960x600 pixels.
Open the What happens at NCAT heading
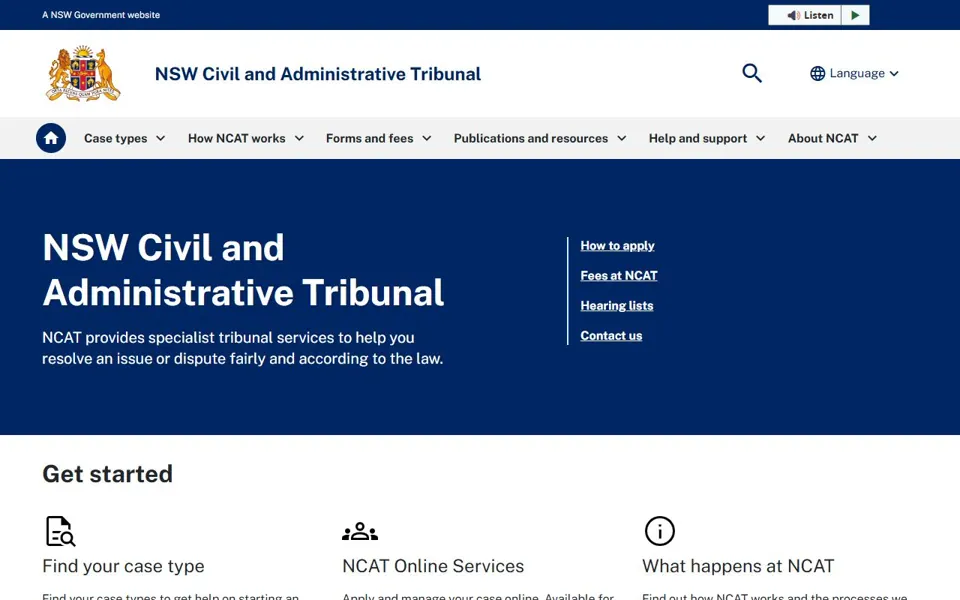(x=738, y=566)
